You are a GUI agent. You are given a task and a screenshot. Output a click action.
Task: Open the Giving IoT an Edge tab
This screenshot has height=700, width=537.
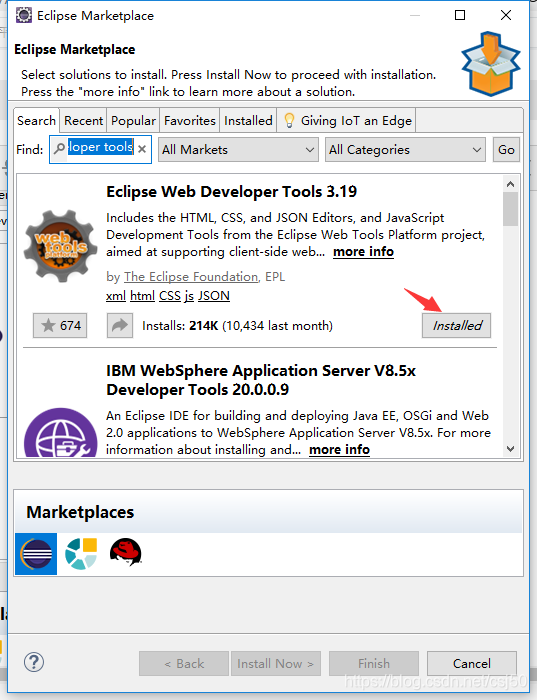coord(347,121)
